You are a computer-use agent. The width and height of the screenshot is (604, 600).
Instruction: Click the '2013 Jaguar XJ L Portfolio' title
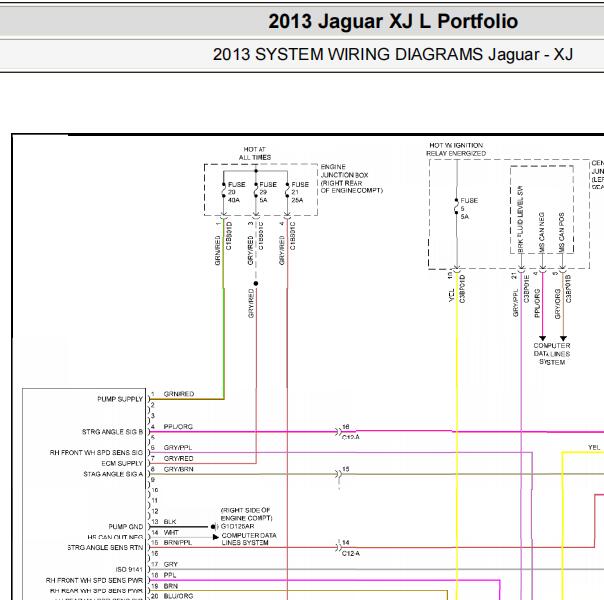pyautogui.click(x=393, y=22)
